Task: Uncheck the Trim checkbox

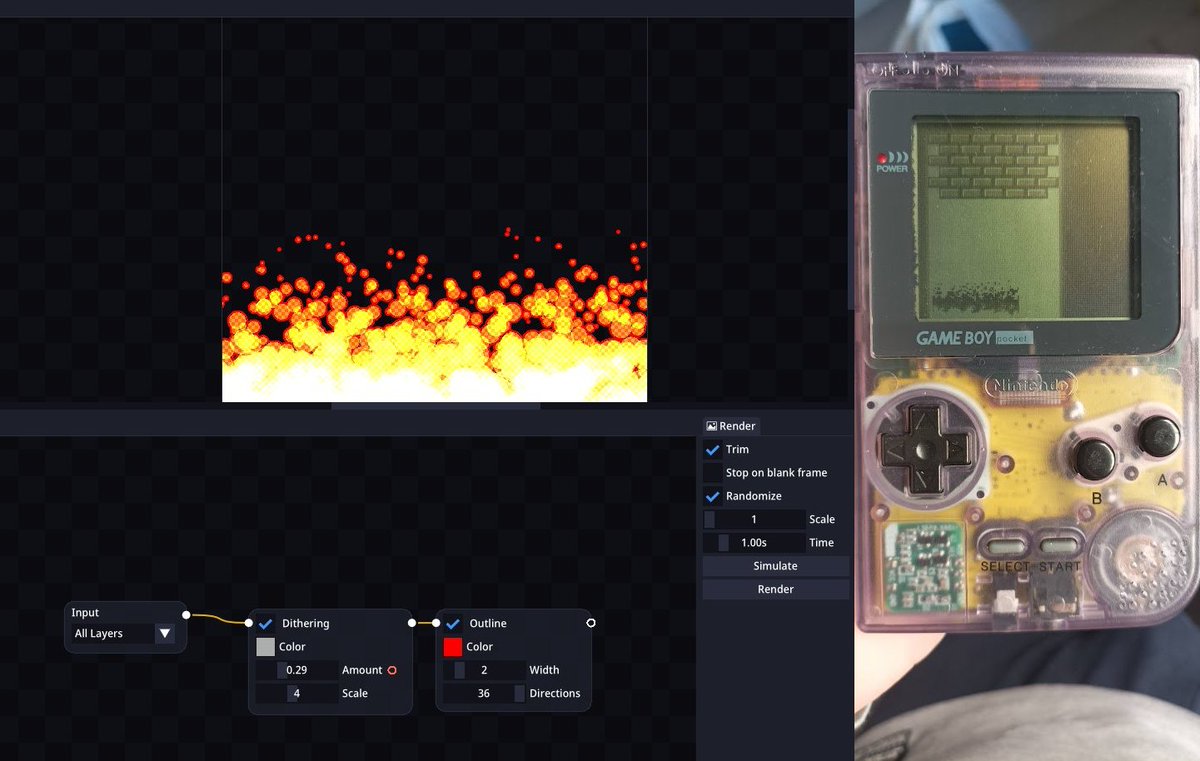Action: 712,449
